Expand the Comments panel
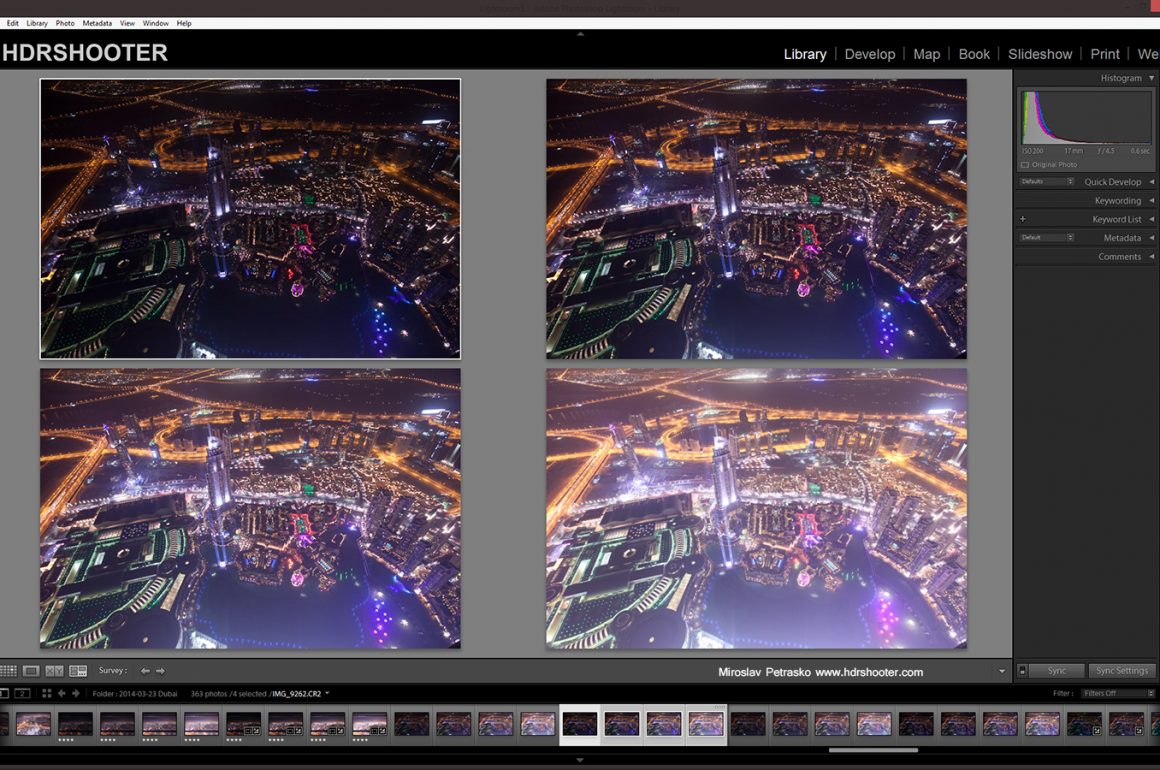The width and height of the screenshot is (1160, 770). (1151, 257)
